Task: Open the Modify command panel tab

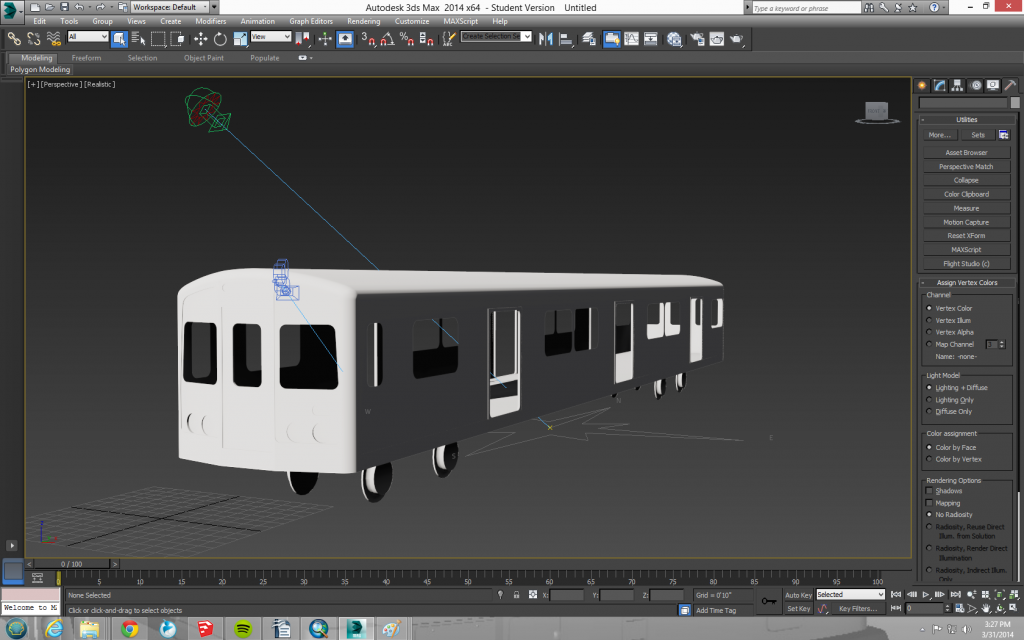Action: pos(940,86)
